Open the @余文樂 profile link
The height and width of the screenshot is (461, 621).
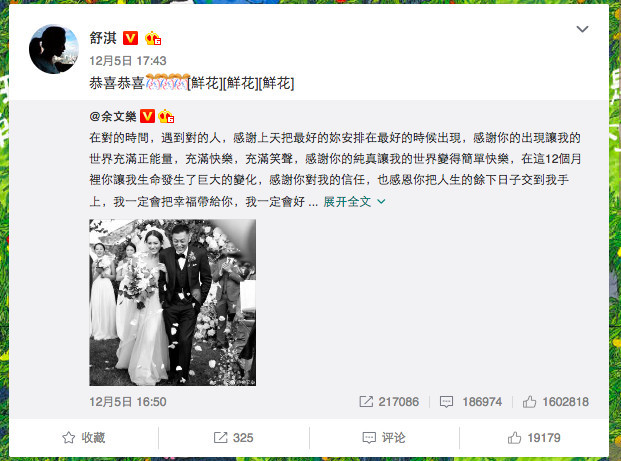[113, 116]
